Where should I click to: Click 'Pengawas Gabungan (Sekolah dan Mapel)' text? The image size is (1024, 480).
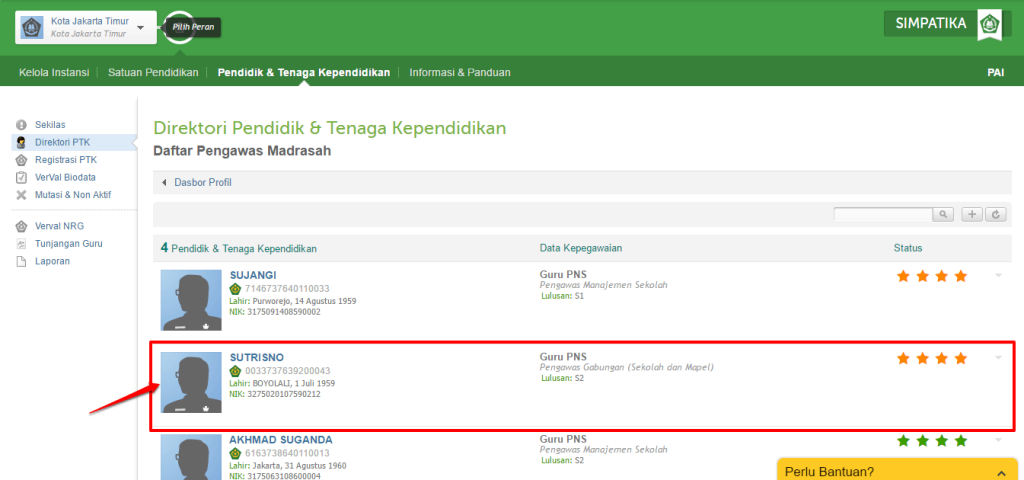tap(626, 368)
